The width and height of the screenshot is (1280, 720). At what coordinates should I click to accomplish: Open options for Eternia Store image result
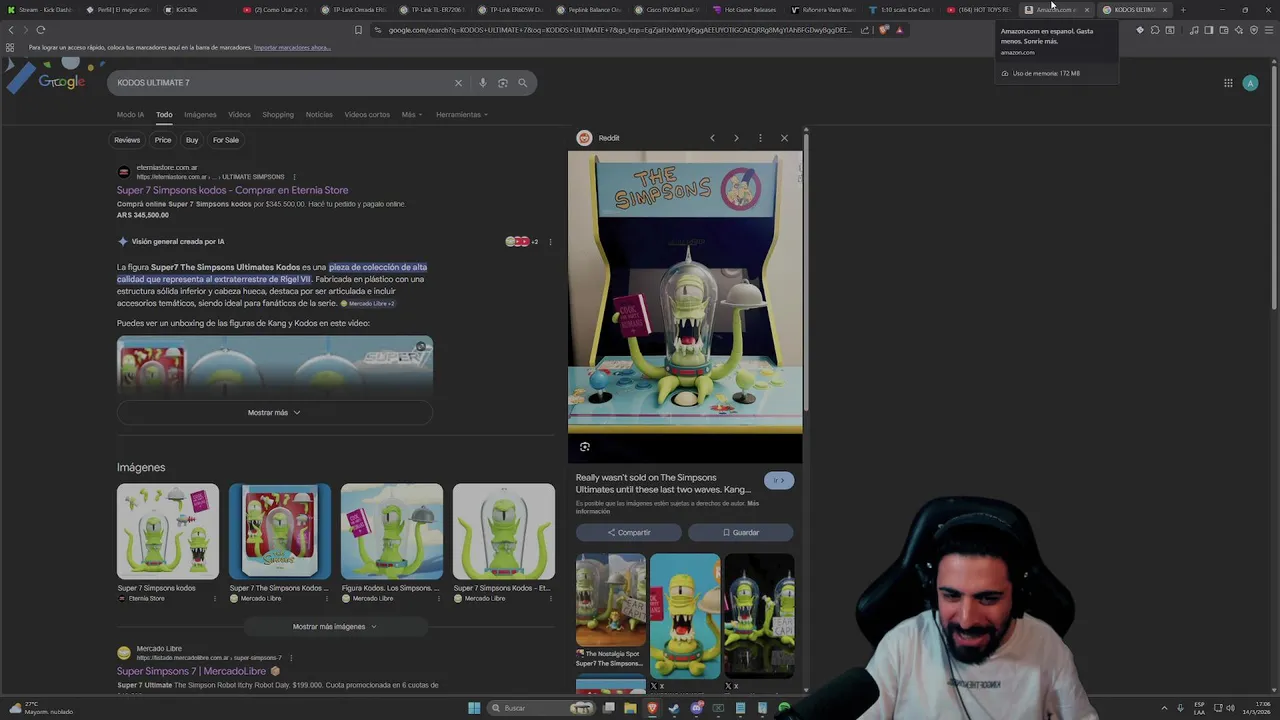(x=214, y=599)
